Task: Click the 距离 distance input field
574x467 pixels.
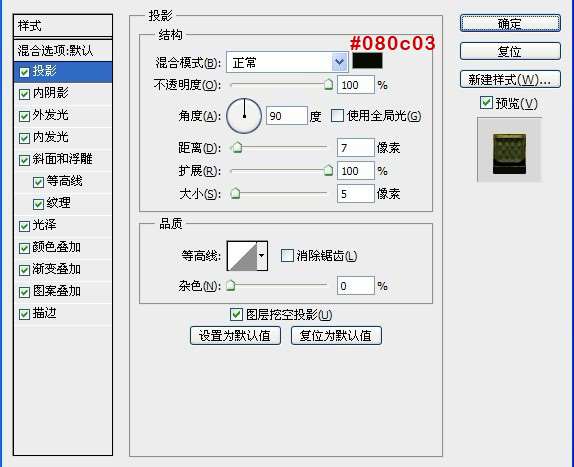Action: [356, 148]
